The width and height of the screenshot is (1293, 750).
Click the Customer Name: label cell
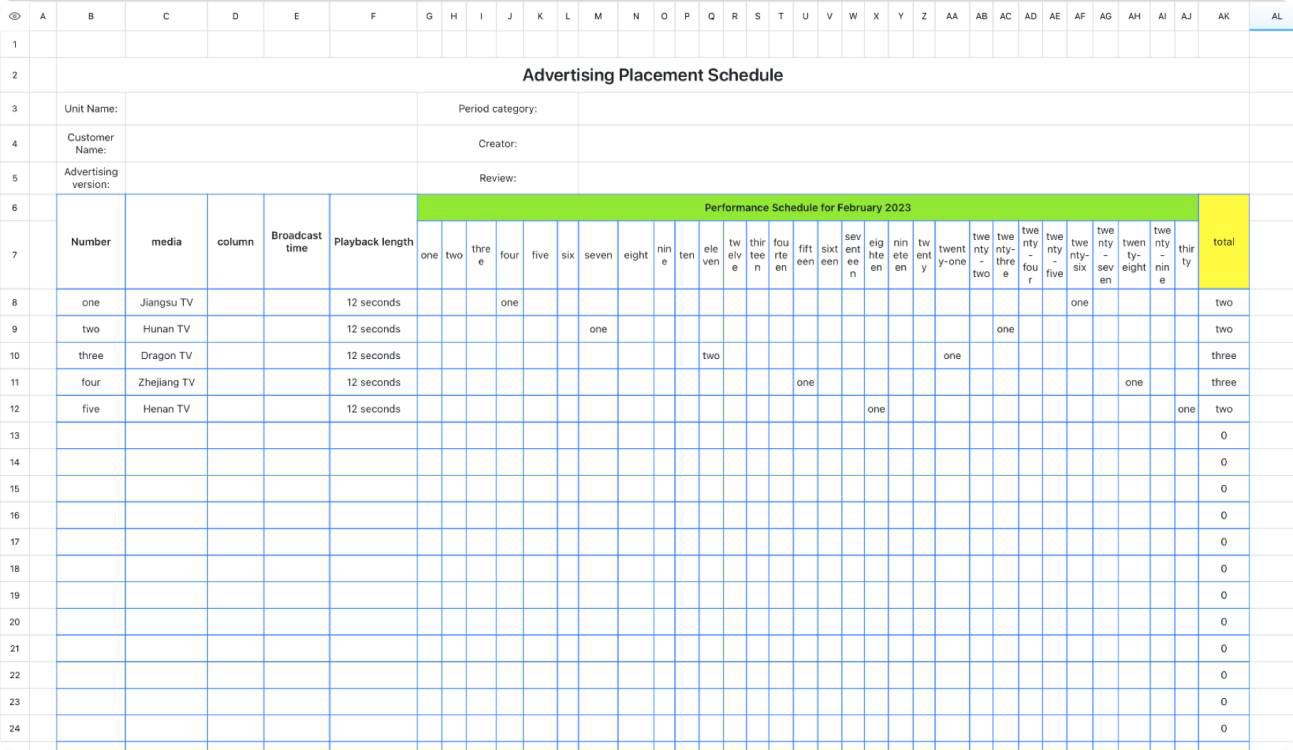91,143
